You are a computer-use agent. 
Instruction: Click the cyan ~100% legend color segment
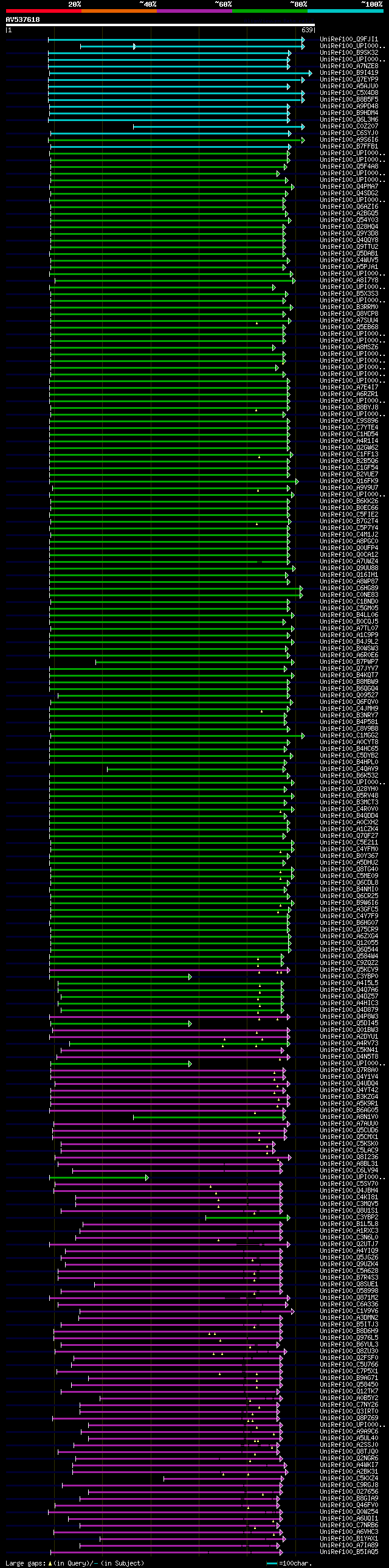pos(345,11)
